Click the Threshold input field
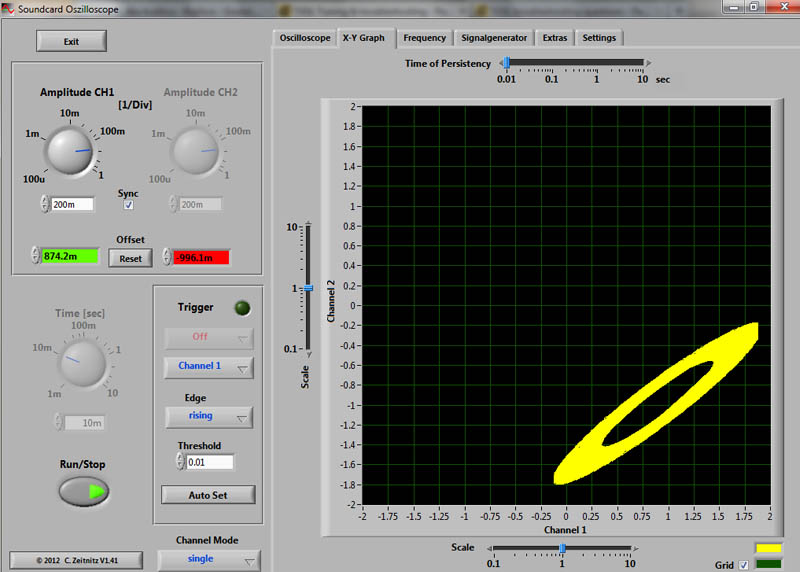The height and width of the screenshot is (572, 800). [210, 462]
